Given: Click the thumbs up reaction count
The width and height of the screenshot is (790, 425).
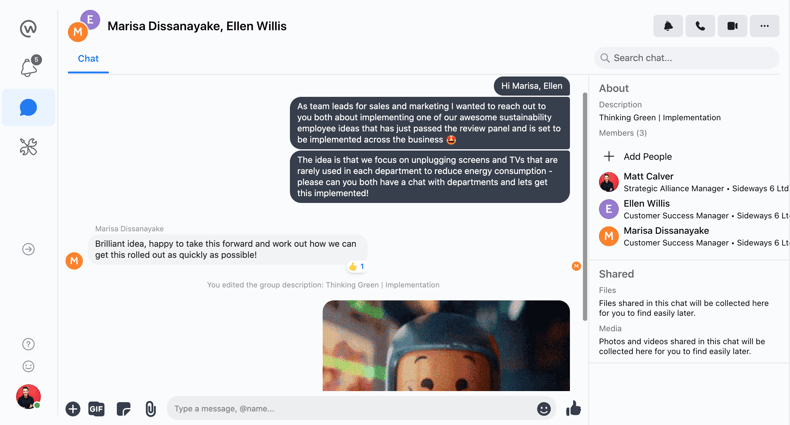Looking at the screenshot, I should click(x=356, y=266).
